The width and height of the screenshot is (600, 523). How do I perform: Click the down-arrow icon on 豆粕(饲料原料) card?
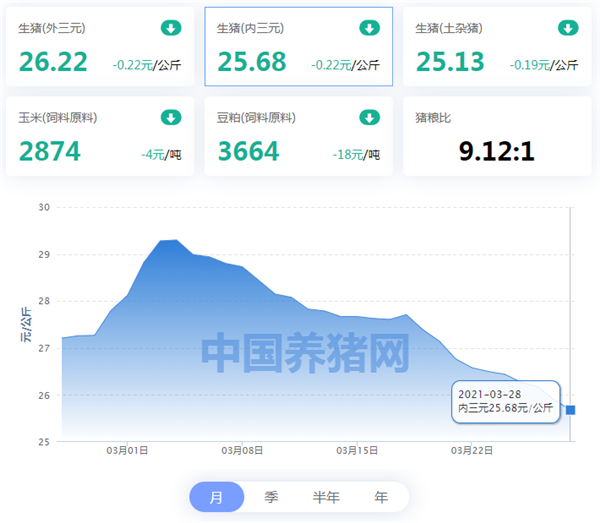click(x=370, y=117)
